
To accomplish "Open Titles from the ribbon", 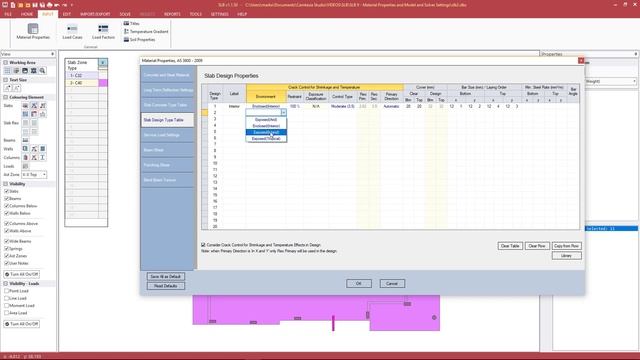I will tap(131, 23).
